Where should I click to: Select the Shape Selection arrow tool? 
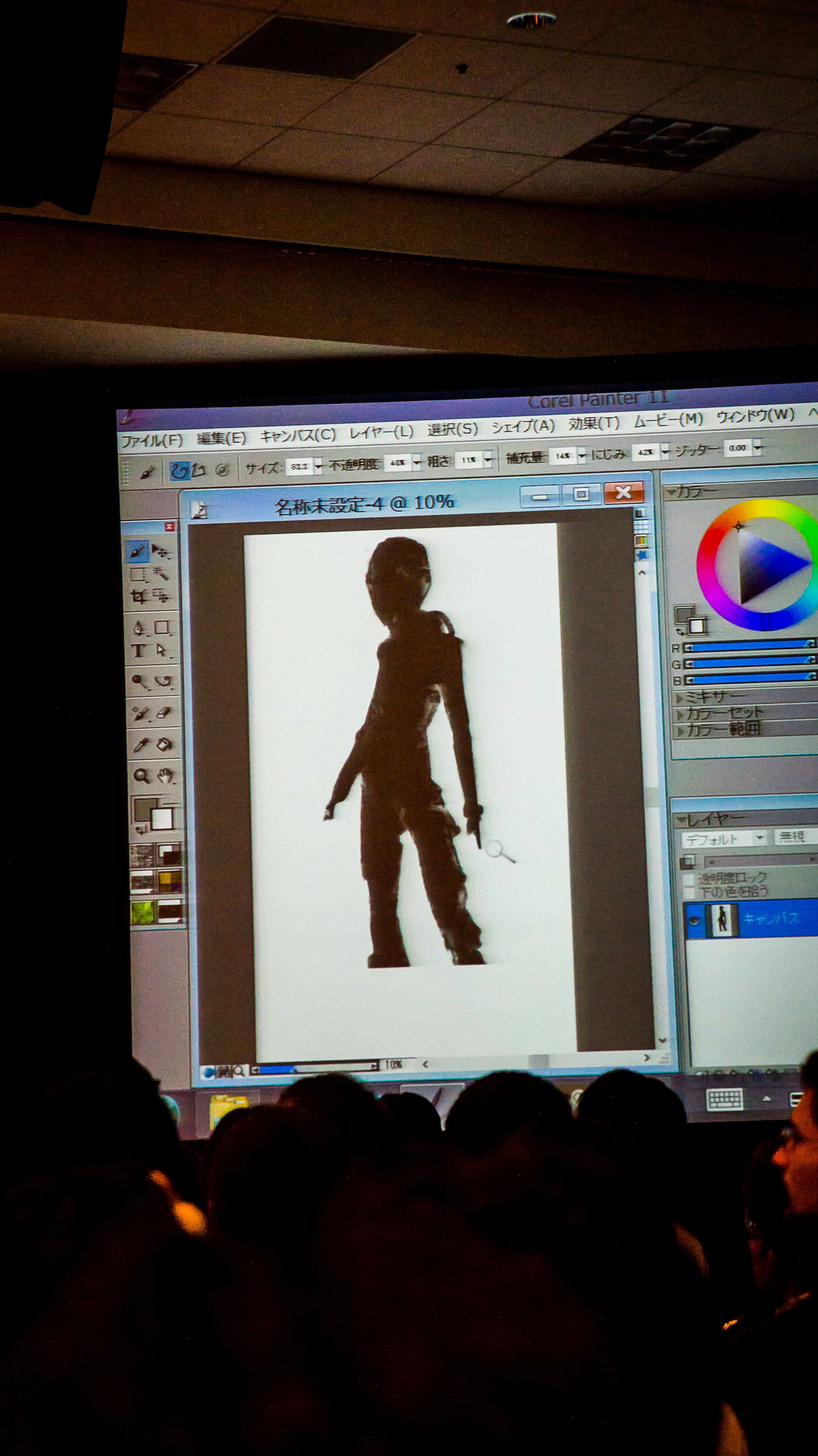(163, 651)
